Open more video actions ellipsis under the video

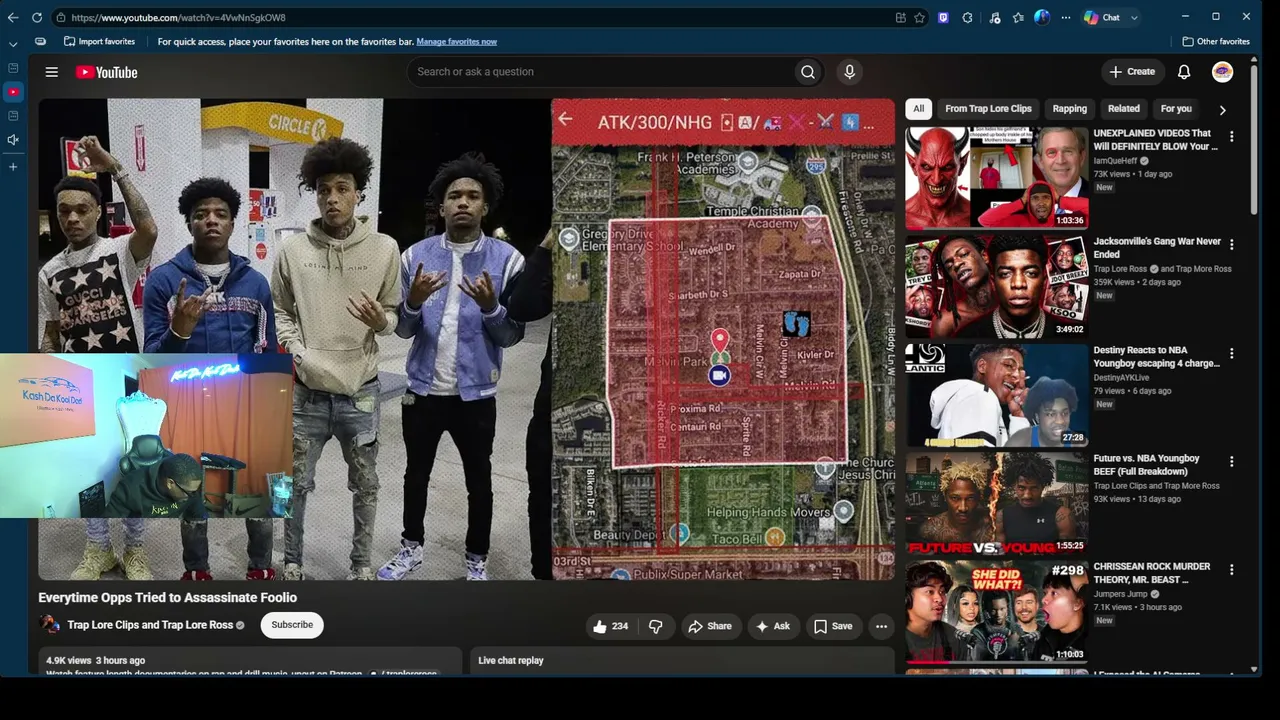(881, 626)
